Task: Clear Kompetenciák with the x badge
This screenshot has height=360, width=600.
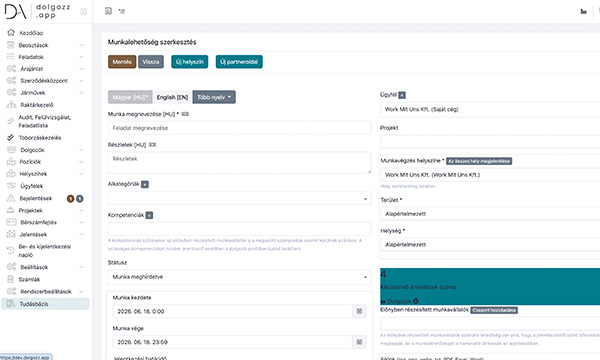Action: [x=149, y=215]
